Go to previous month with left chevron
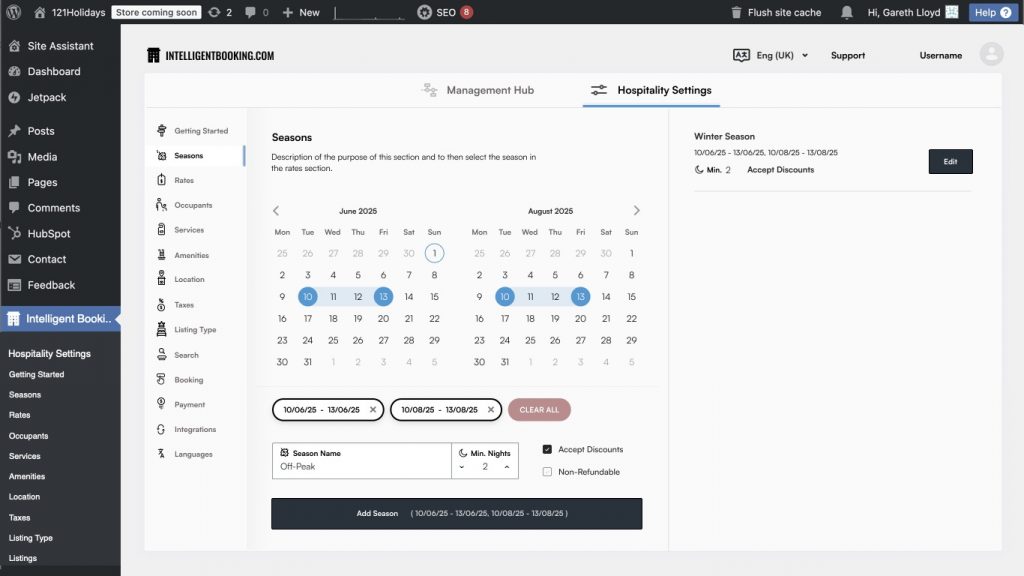Viewport: 1024px width, 576px height. click(x=277, y=211)
